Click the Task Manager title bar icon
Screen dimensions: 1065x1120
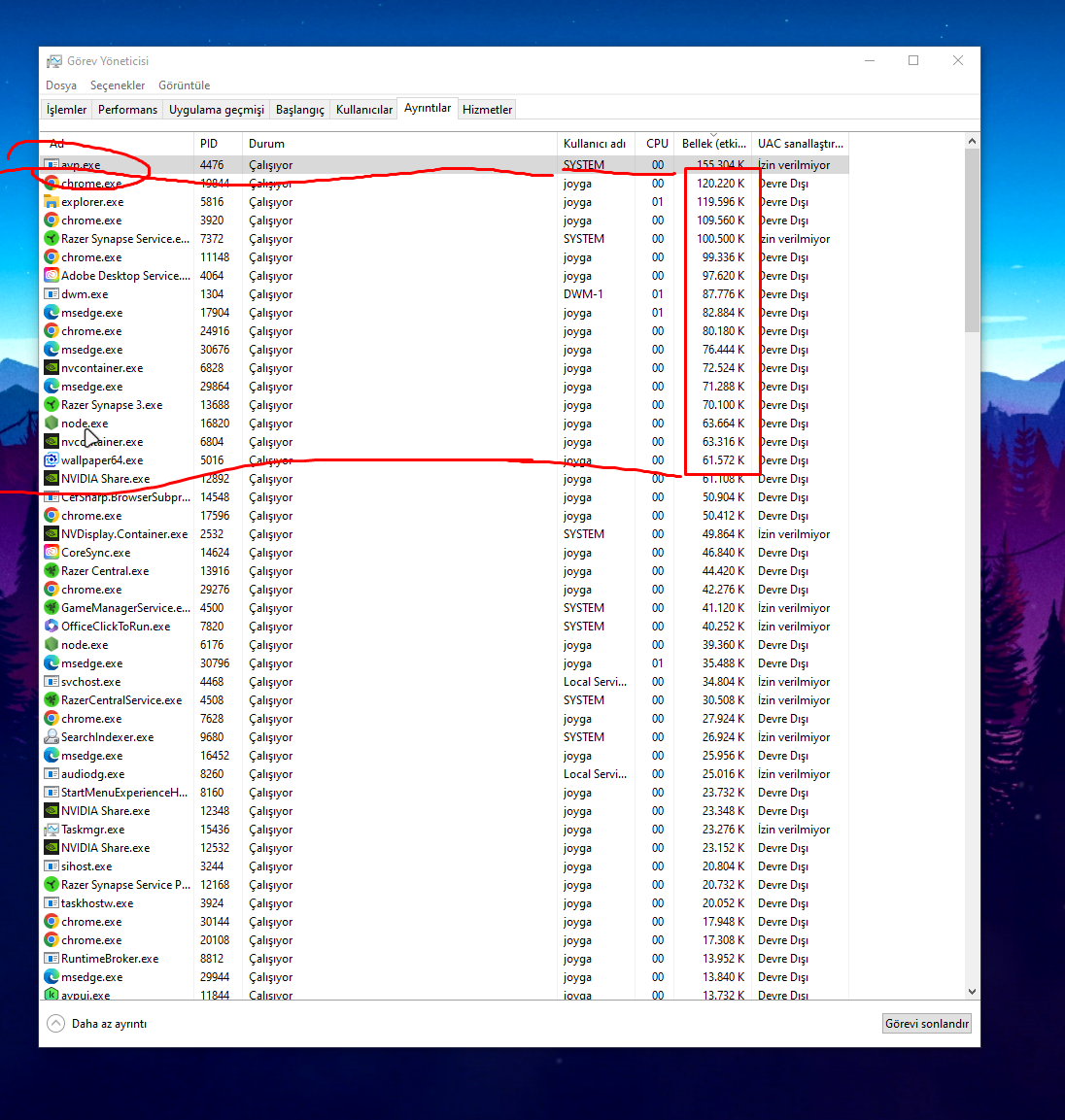(53, 61)
